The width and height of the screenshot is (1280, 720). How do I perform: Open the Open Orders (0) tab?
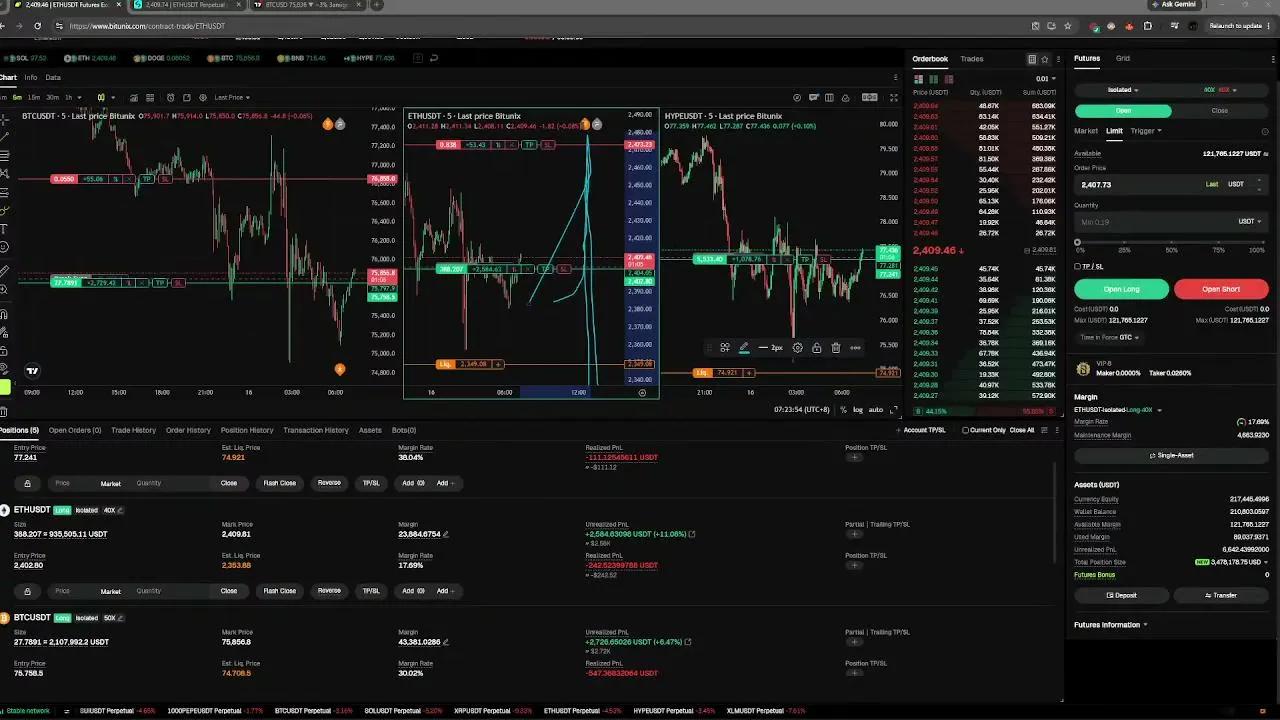point(75,430)
